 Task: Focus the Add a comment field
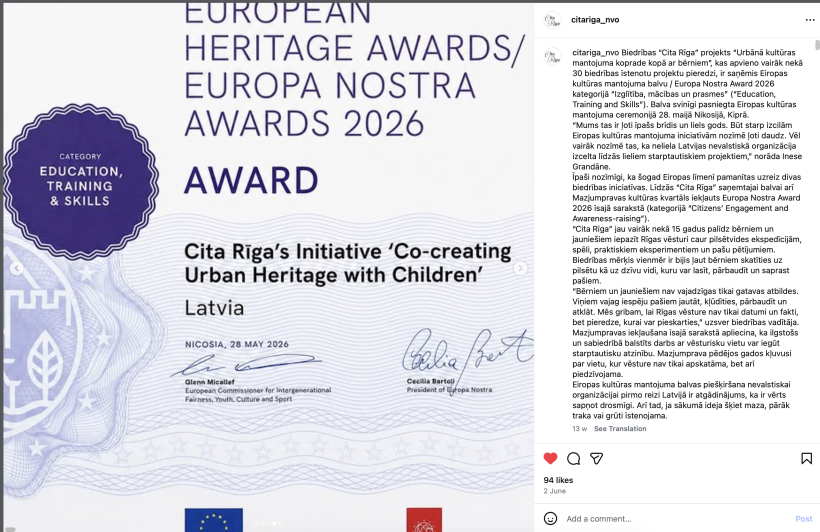677,519
